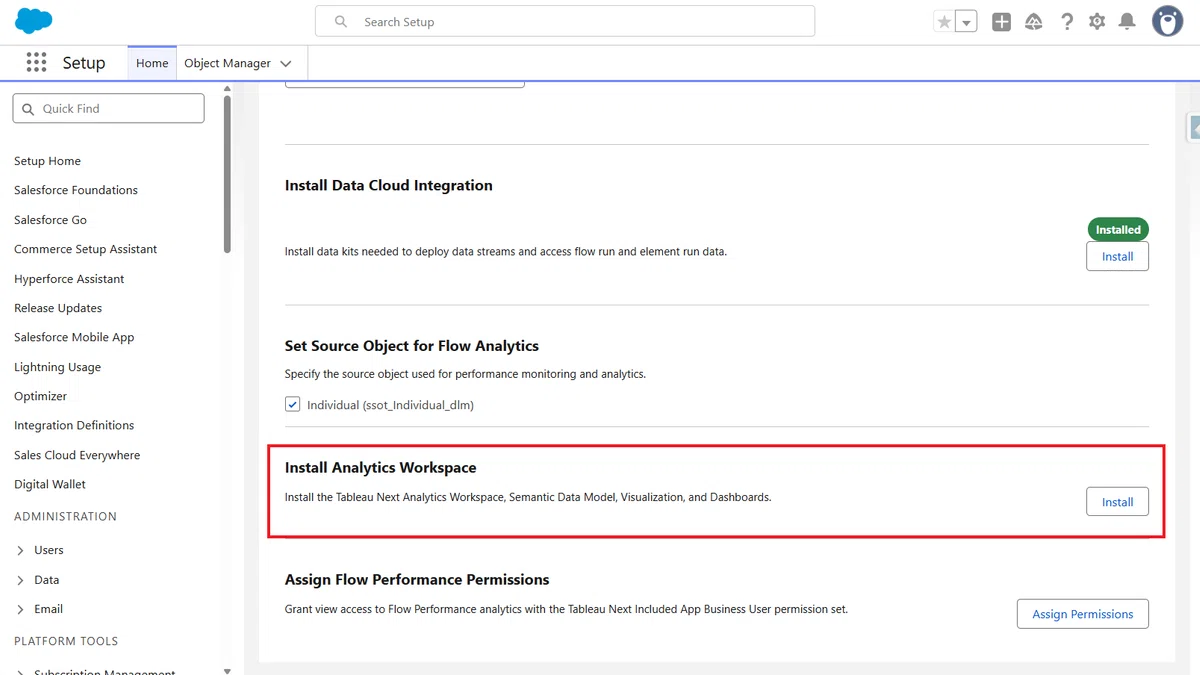The width and height of the screenshot is (1200, 675).
Task: Click the Set Source Object for Flow Analytics heading
Action: [412, 346]
